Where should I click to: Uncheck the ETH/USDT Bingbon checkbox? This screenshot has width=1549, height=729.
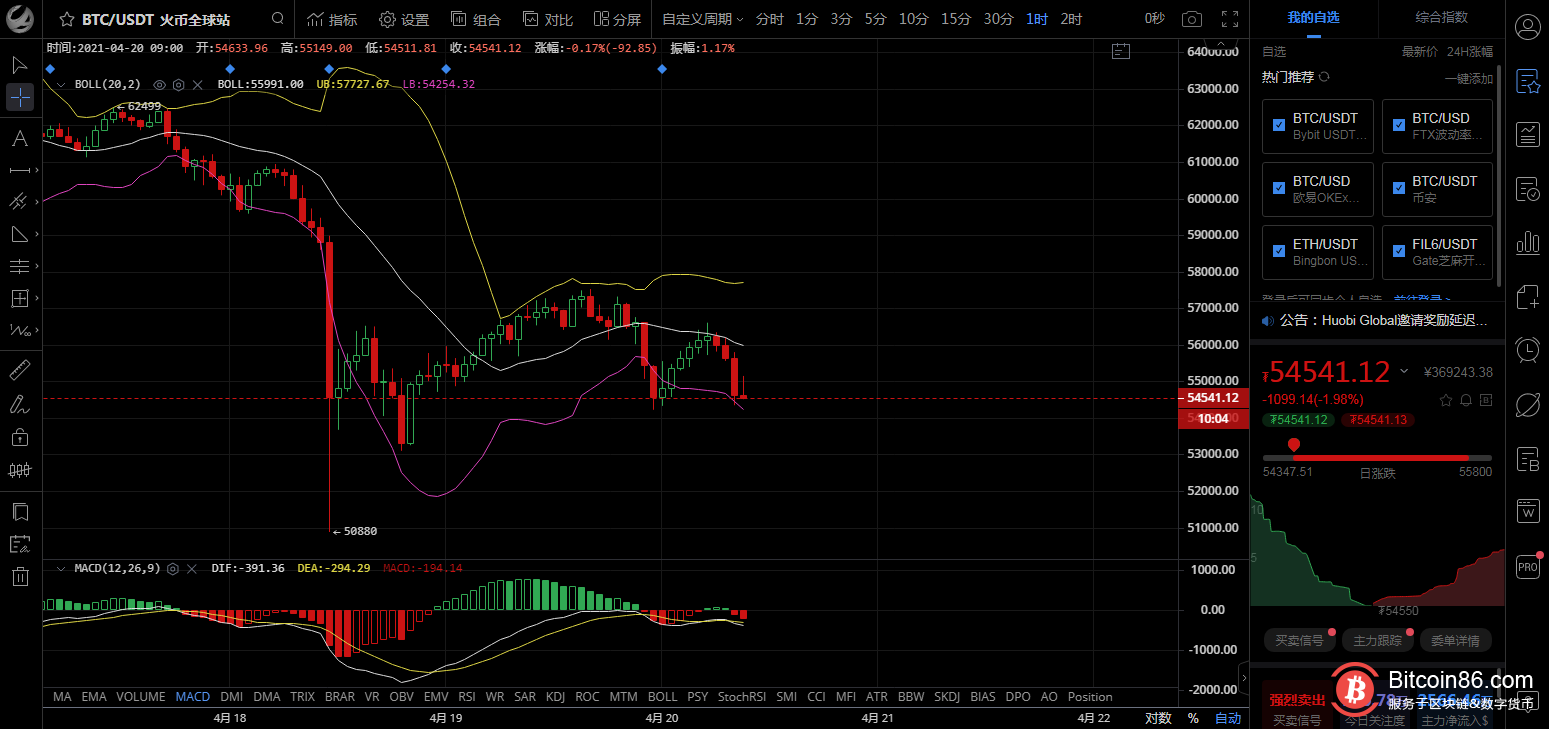point(1279,251)
